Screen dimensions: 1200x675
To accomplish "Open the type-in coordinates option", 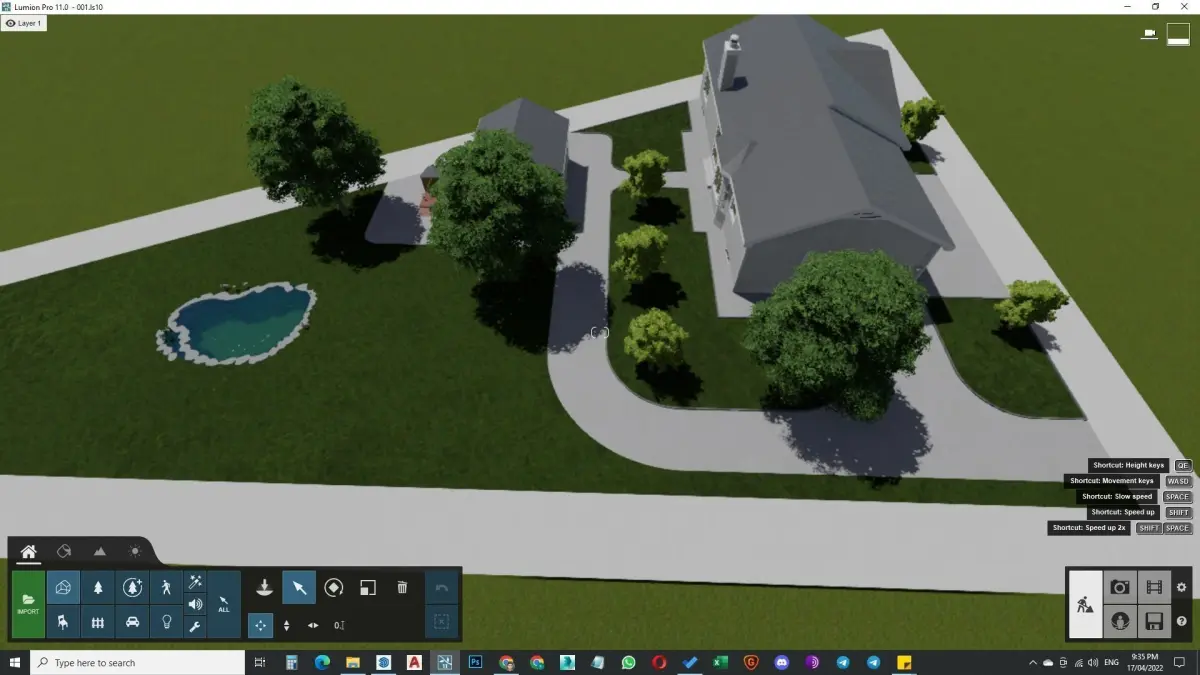I will click(x=339, y=625).
